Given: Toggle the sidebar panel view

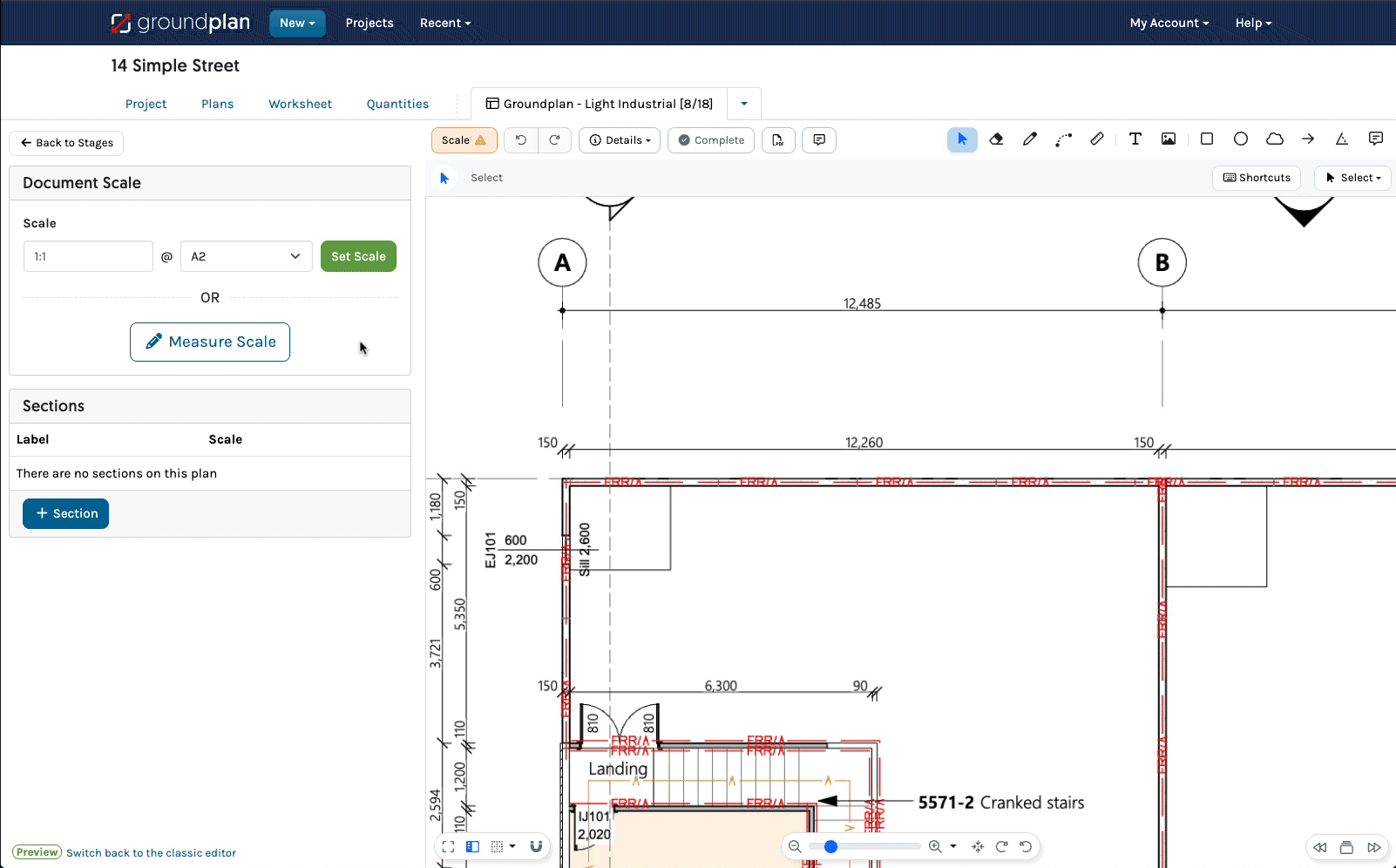Looking at the screenshot, I should click(x=472, y=846).
